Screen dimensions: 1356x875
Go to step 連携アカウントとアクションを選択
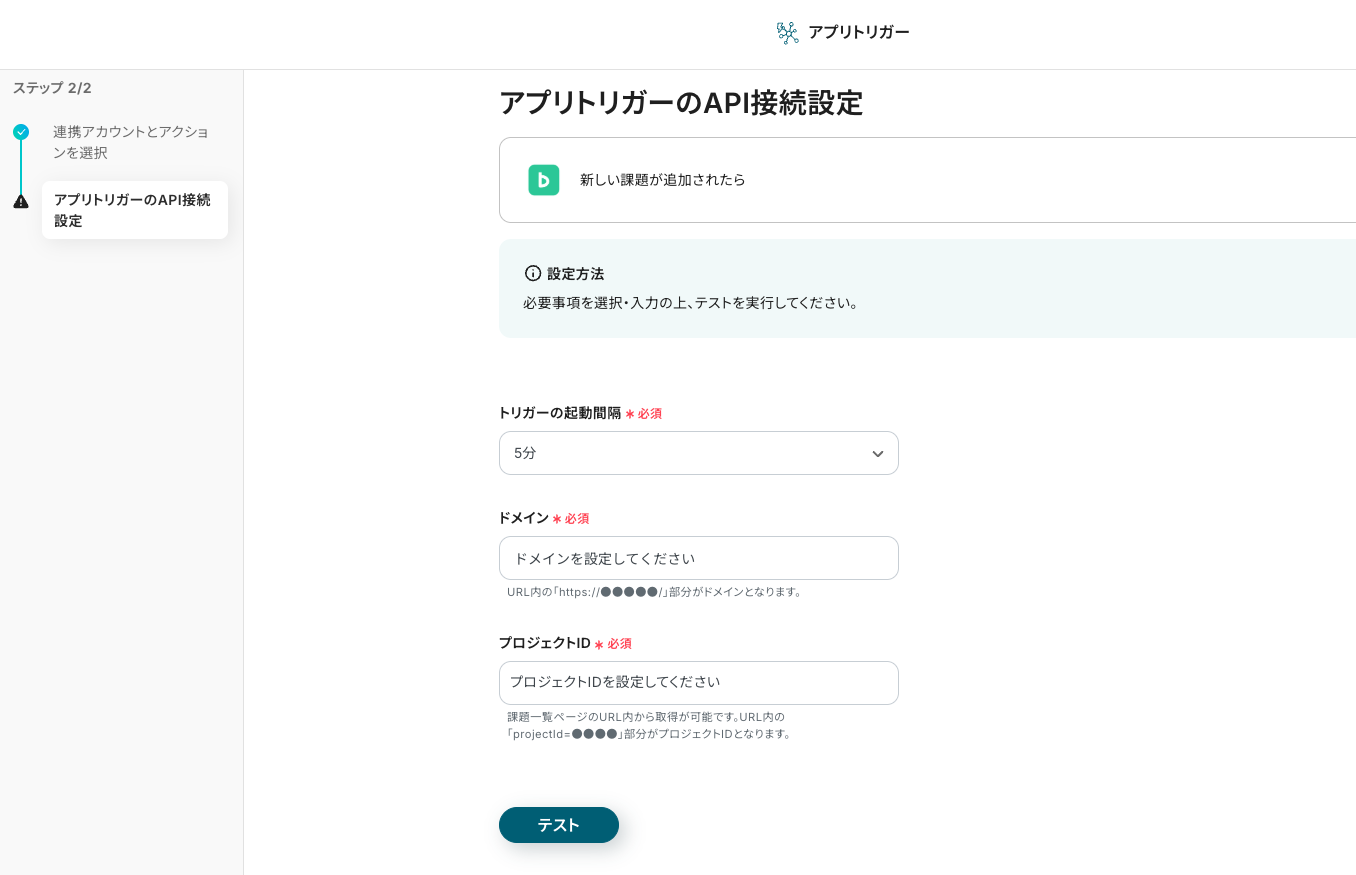click(x=131, y=142)
